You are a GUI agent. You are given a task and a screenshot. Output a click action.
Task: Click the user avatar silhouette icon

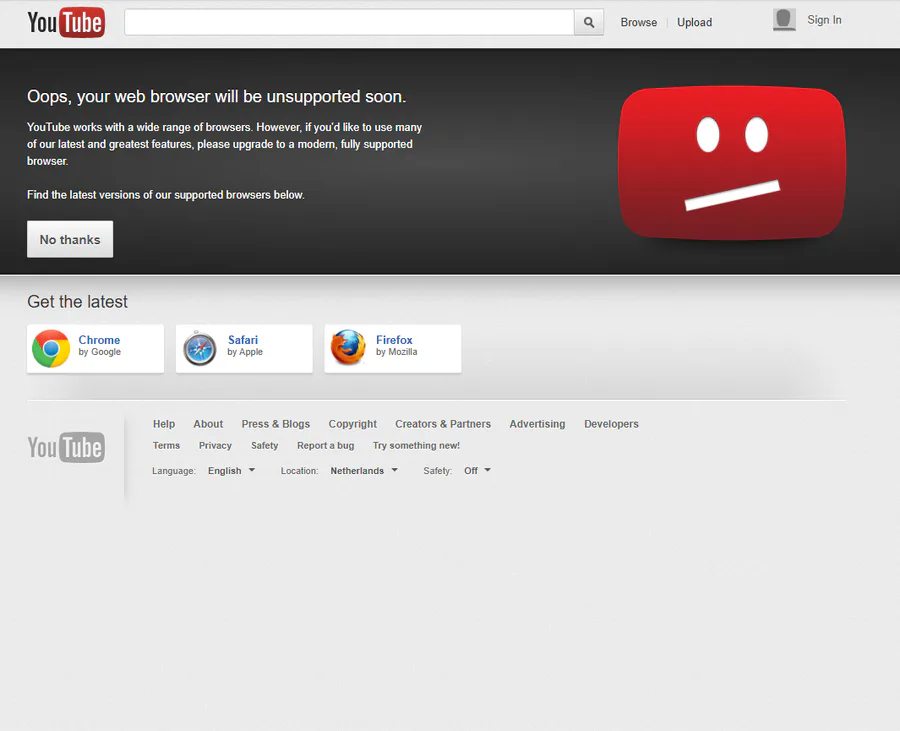(784, 20)
